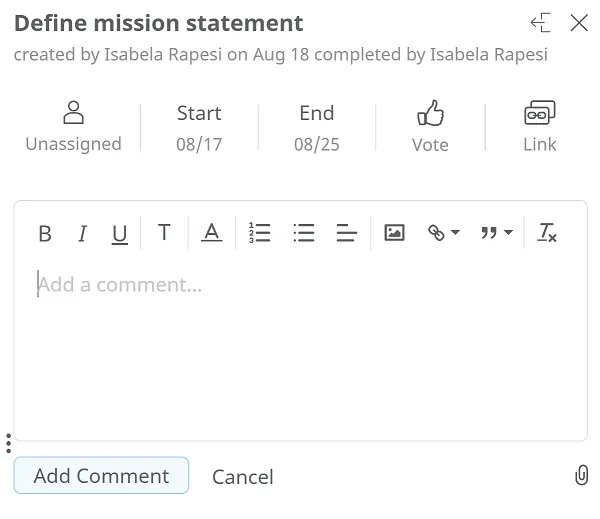The image size is (600, 519).
Task: Expand the link insert dropdown
Action: pos(443,233)
